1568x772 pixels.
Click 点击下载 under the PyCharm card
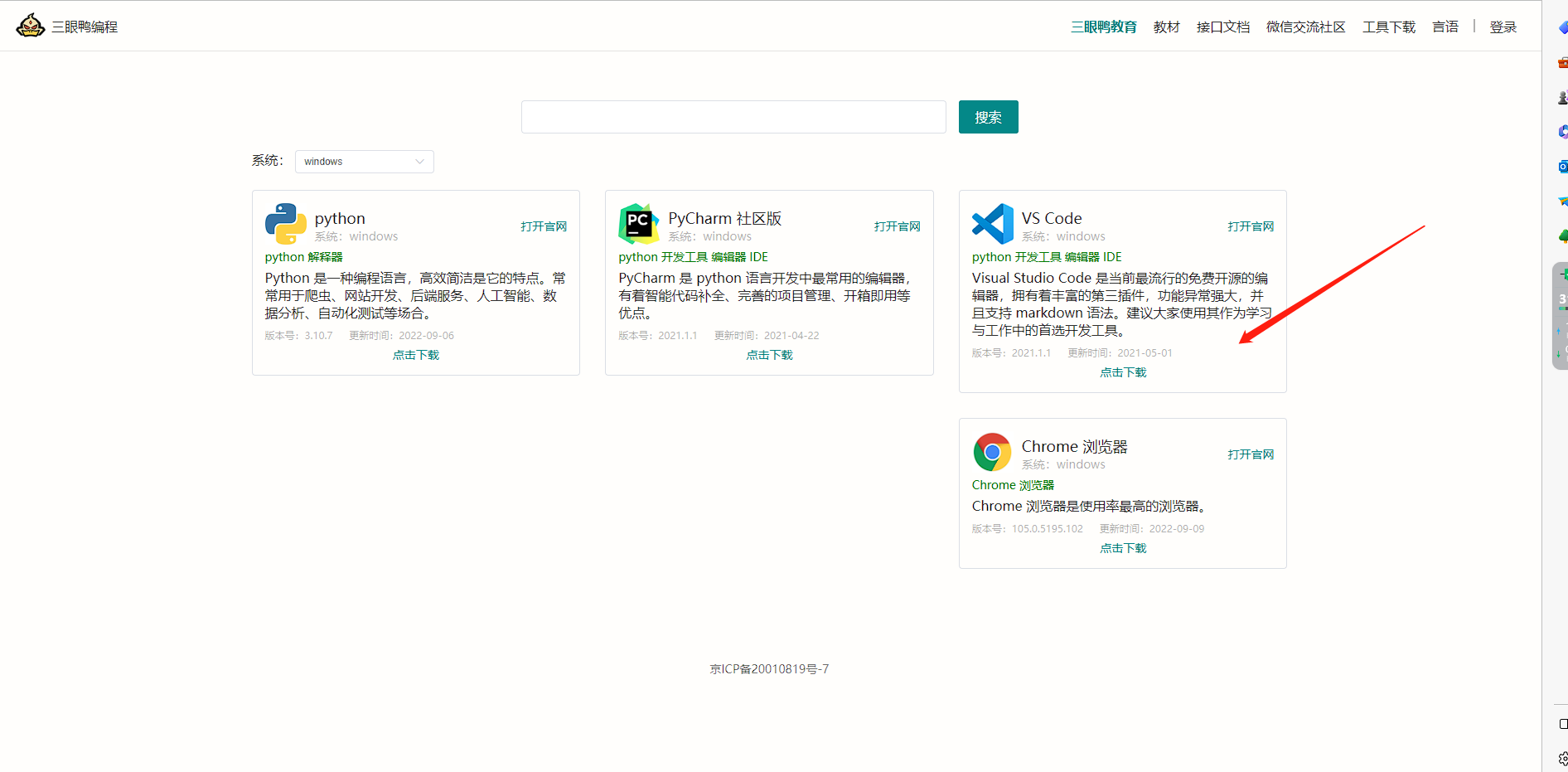(x=770, y=355)
